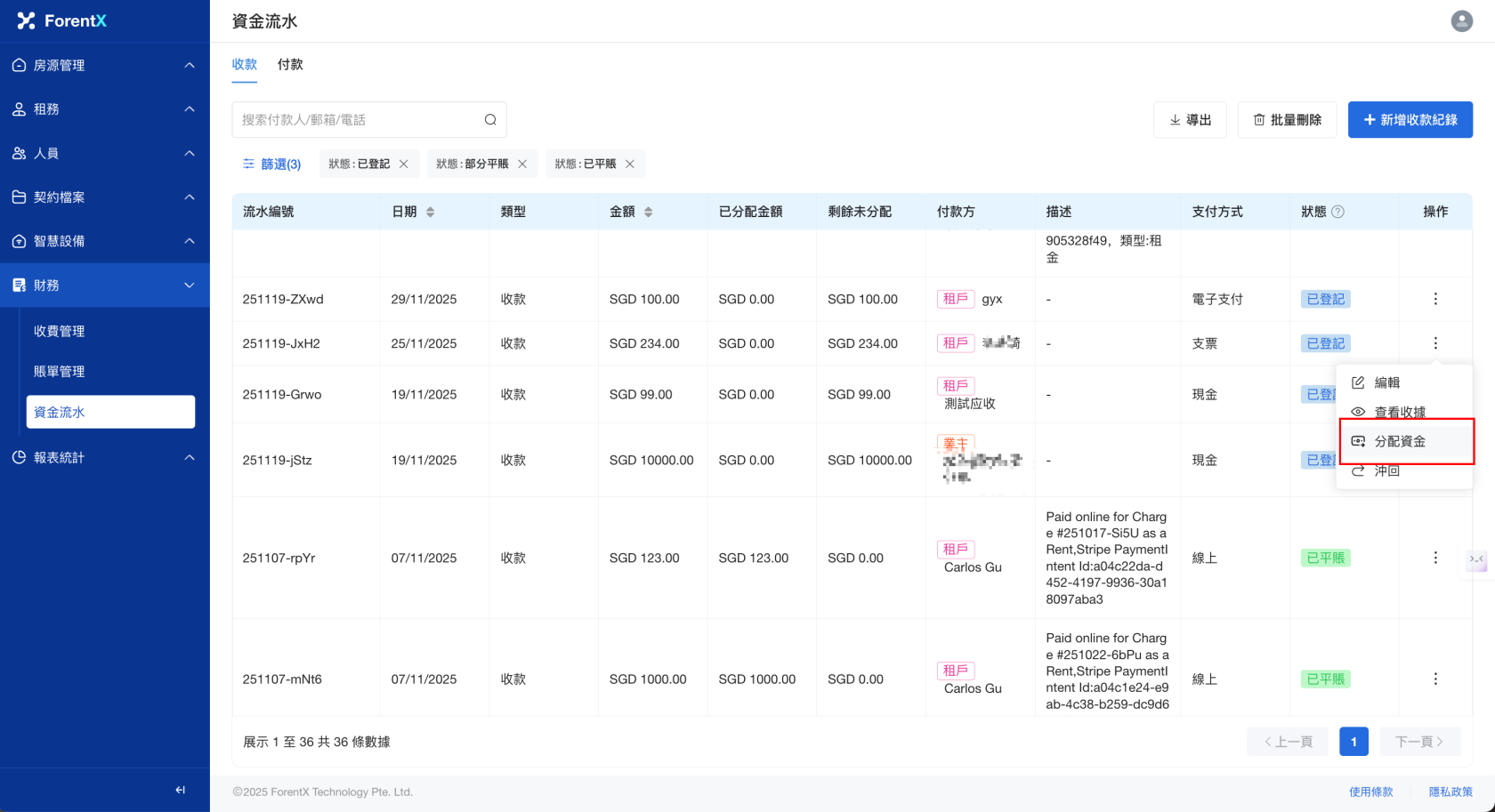Screen dimensions: 1495x812
Task: Select 分配資金 in the context menu
Action: click(x=1400, y=441)
